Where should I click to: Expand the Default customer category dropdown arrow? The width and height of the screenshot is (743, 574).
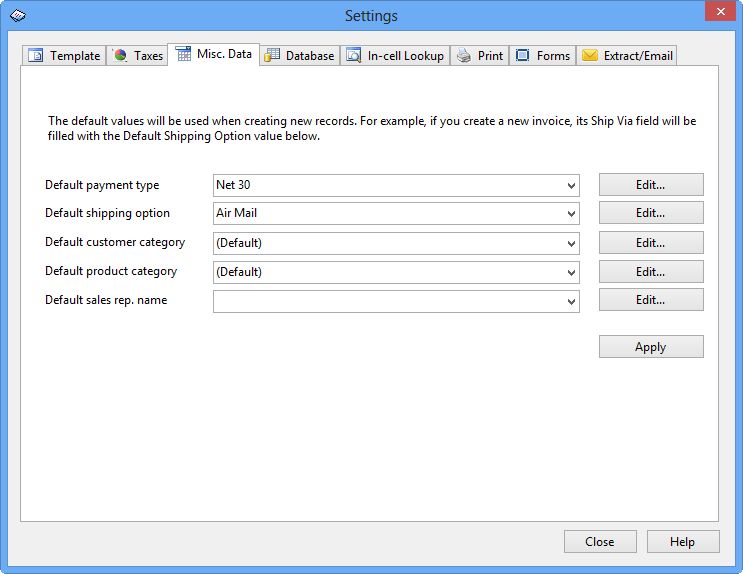(571, 243)
